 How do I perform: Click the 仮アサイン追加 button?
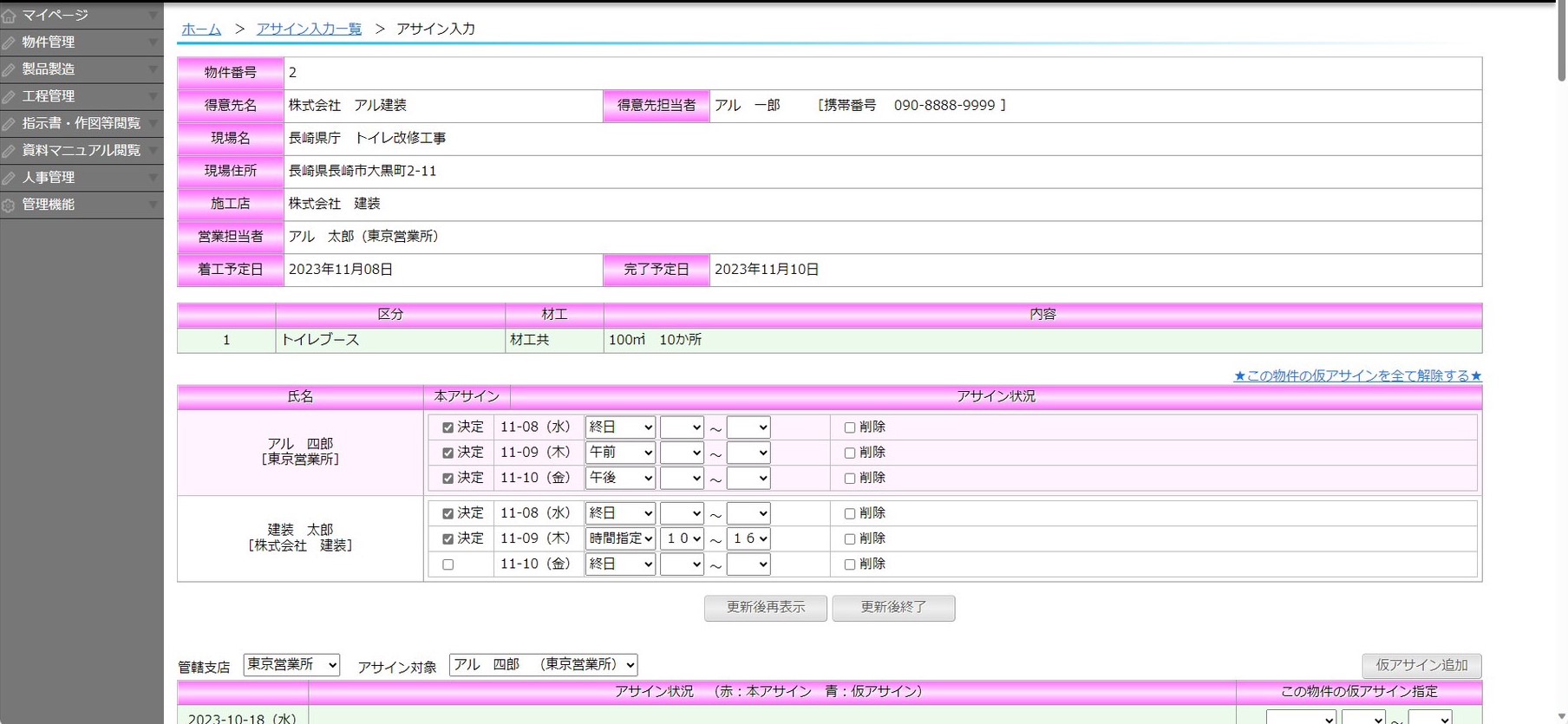click(x=1421, y=665)
